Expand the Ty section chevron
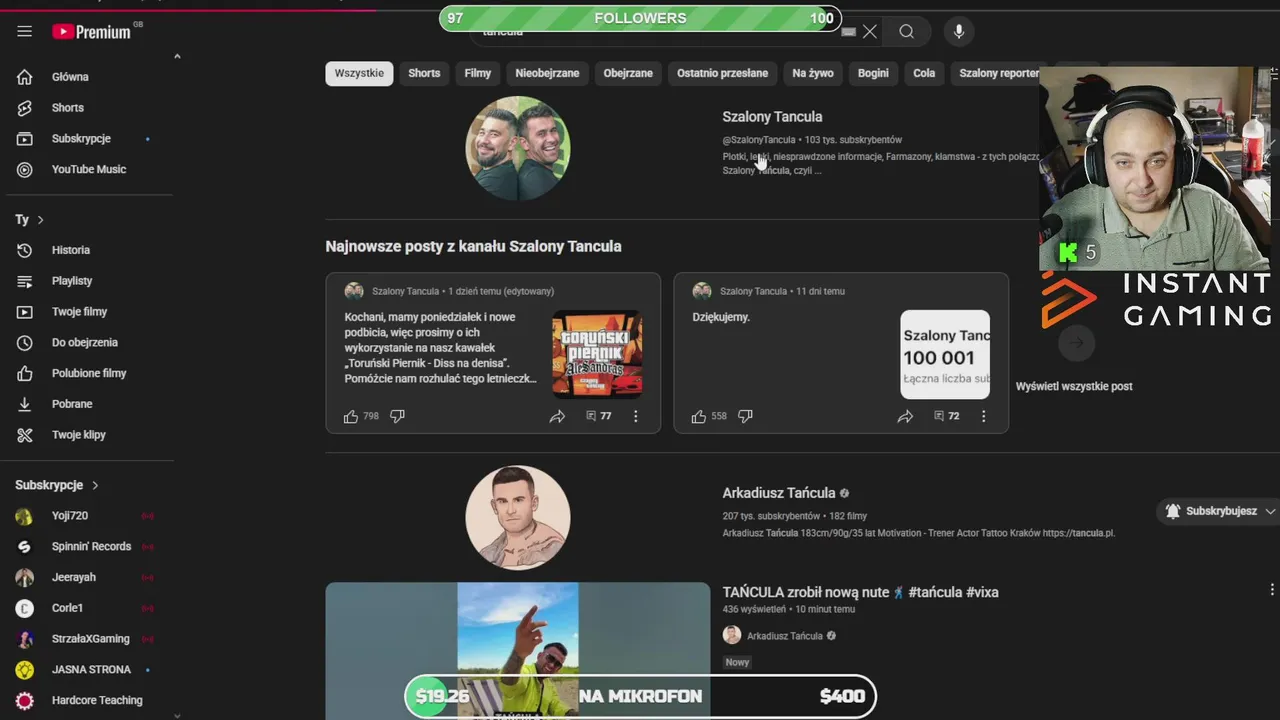 click(40, 220)
